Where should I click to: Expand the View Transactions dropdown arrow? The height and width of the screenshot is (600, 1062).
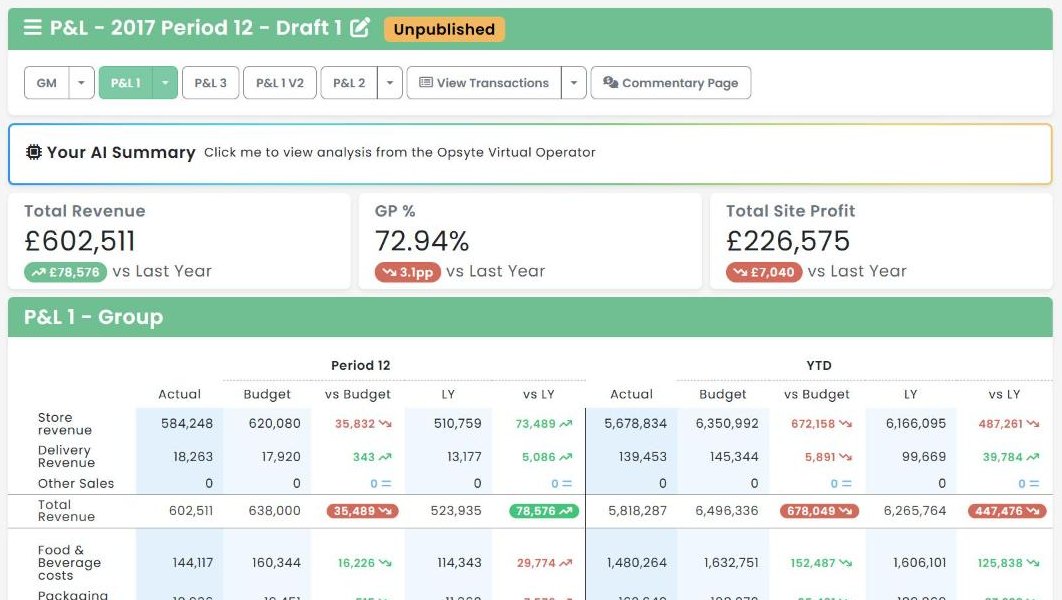coord(574,83)
